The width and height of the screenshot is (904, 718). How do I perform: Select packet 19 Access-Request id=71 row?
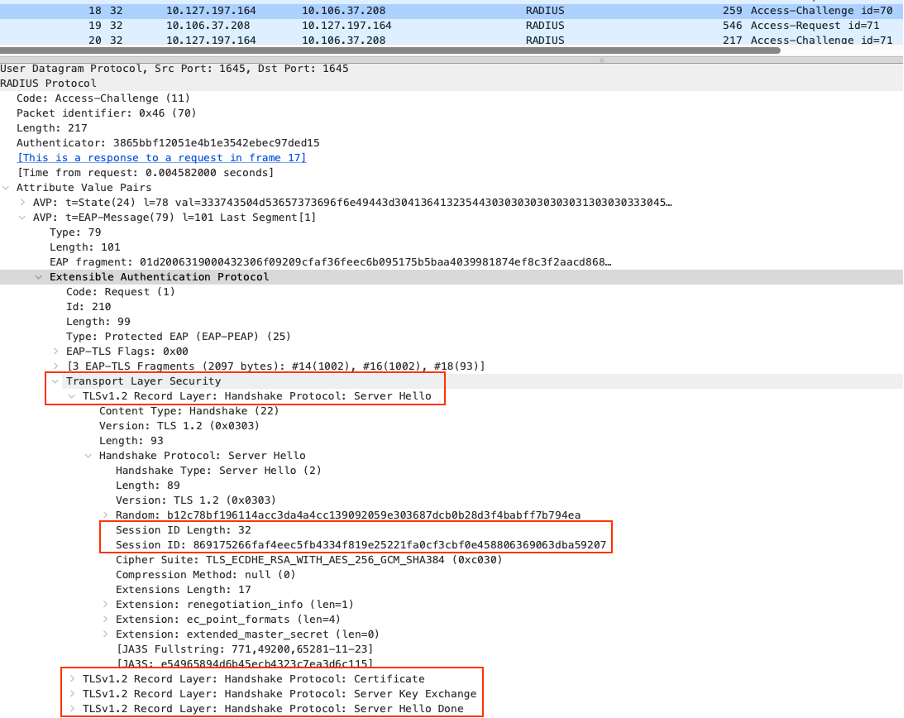pos(452,25)
